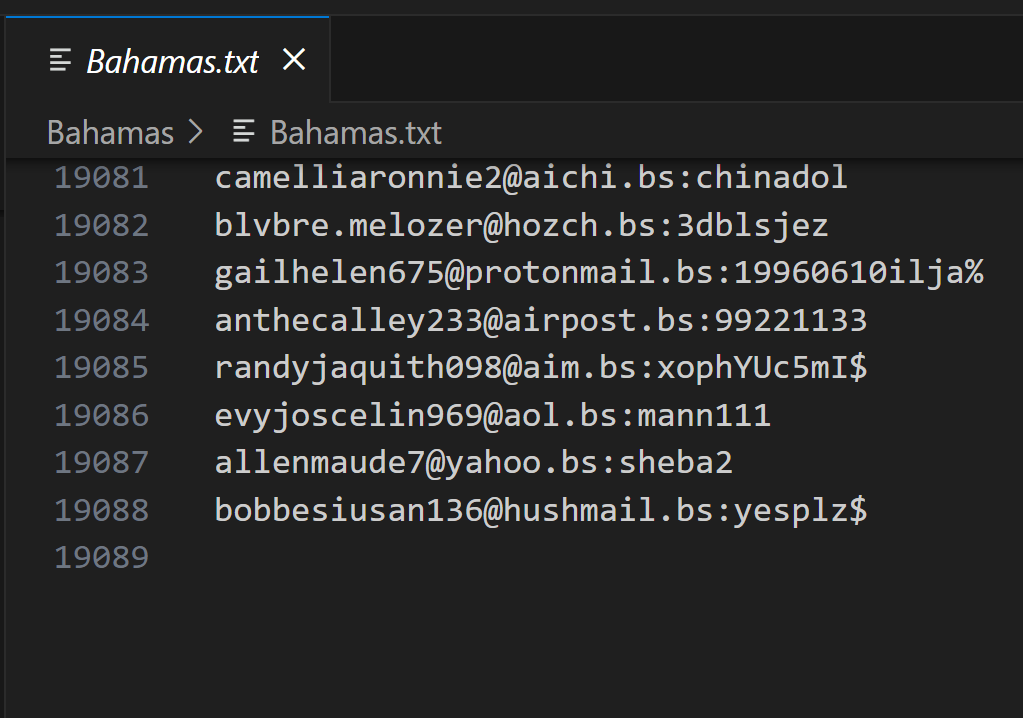This screenshot has width=1023, height=718.
Task: Close the Bahamas.txt editor tab
Action: coord(294,60)
